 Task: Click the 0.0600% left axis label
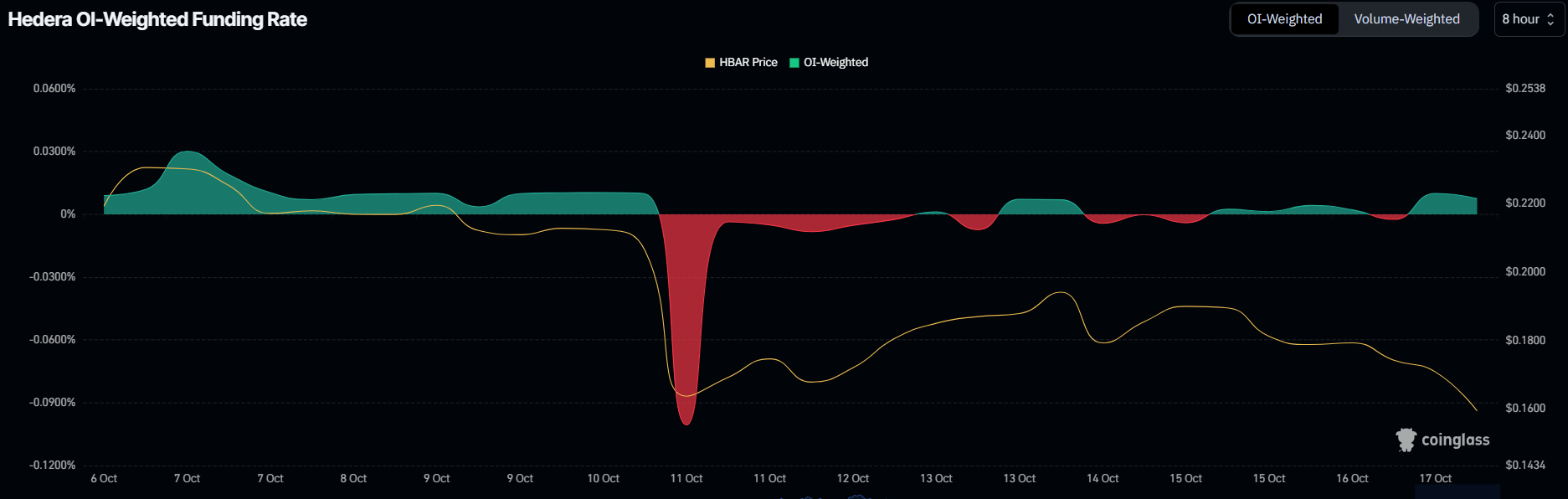click(54, 89)
